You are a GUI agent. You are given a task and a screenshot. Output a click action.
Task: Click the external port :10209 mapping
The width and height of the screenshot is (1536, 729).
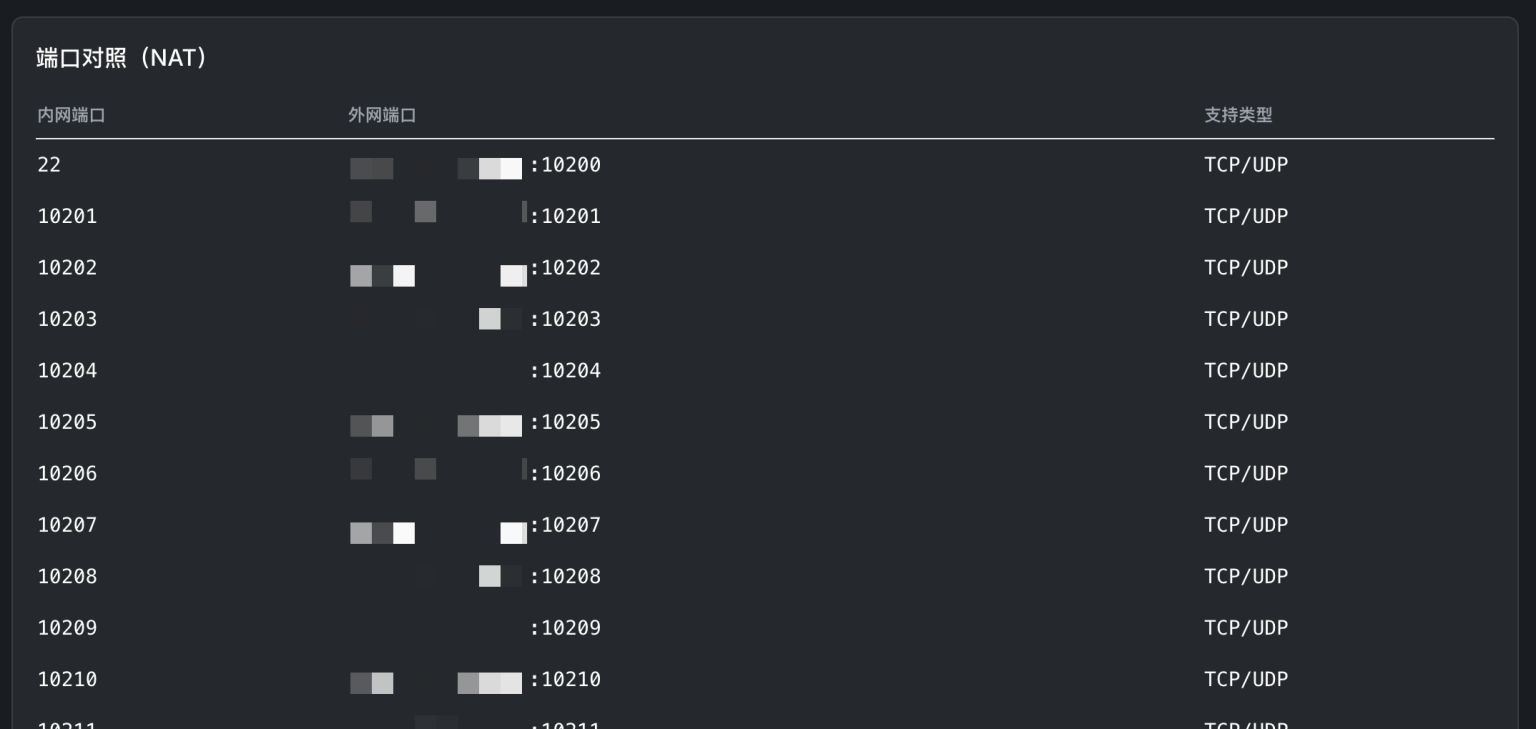pos(566,627)
